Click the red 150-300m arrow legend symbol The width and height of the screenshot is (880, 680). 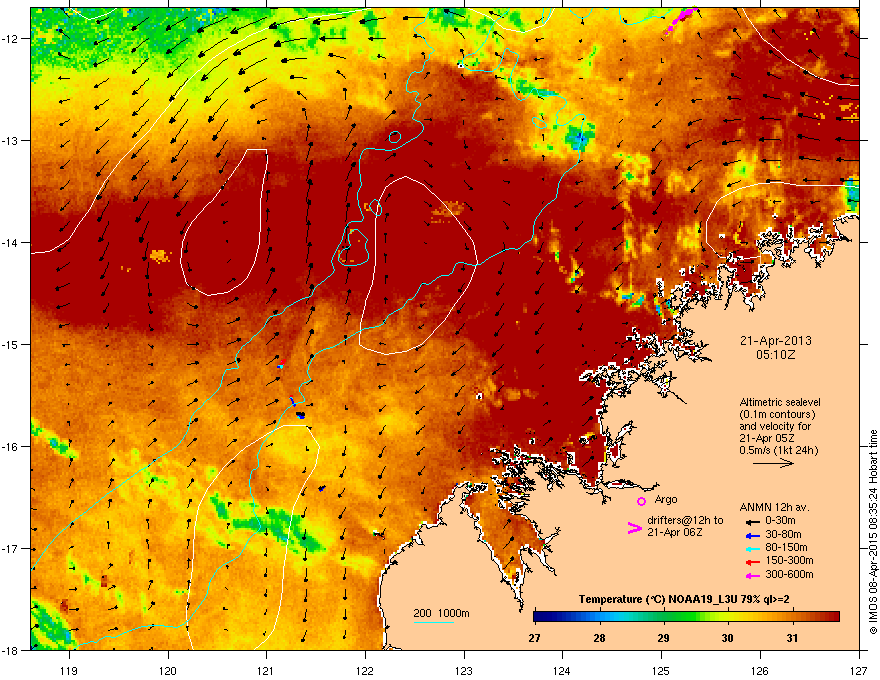point(752,562)
